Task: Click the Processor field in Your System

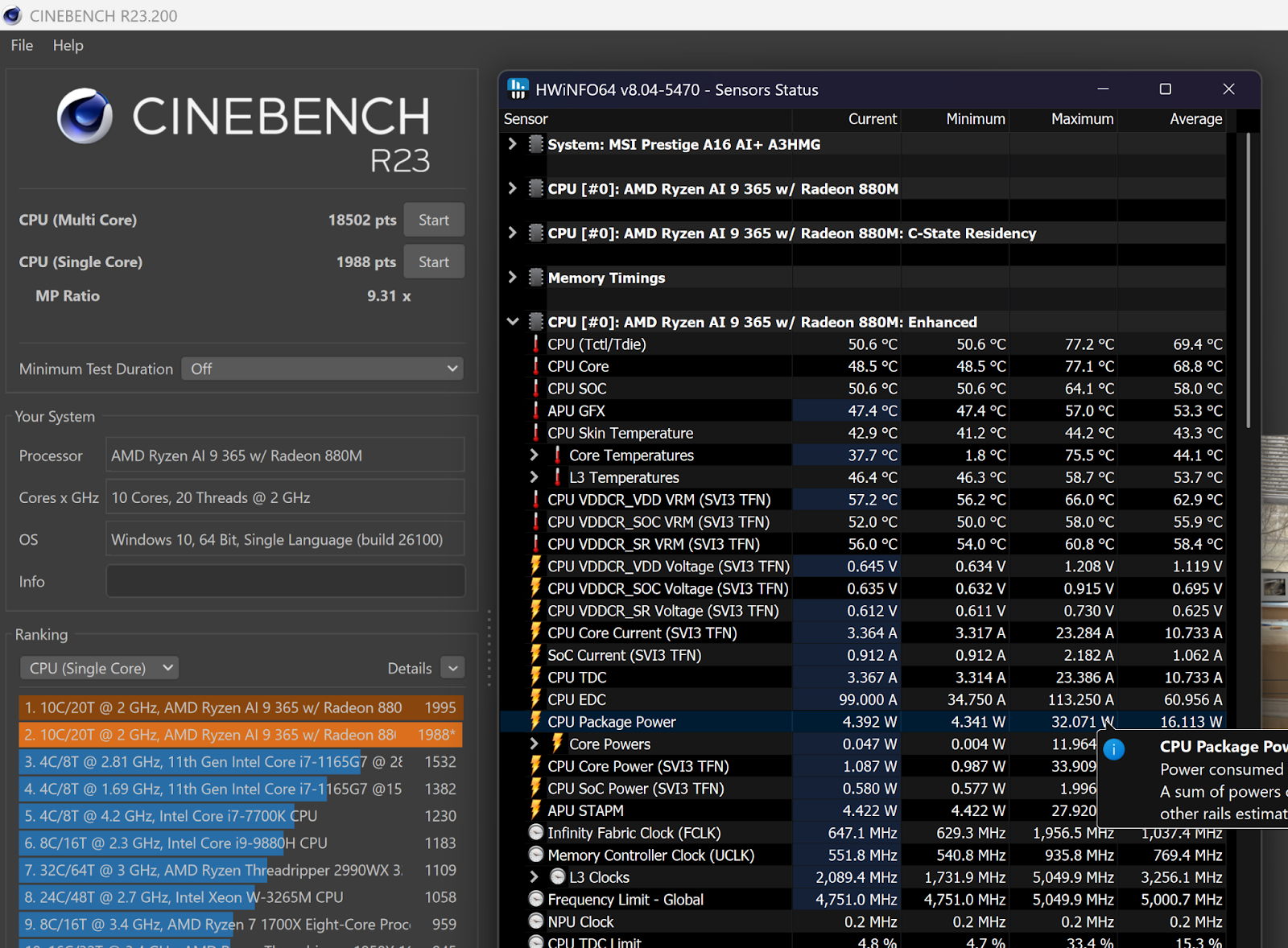Action: pyautogui.click(x=285, y=455)
